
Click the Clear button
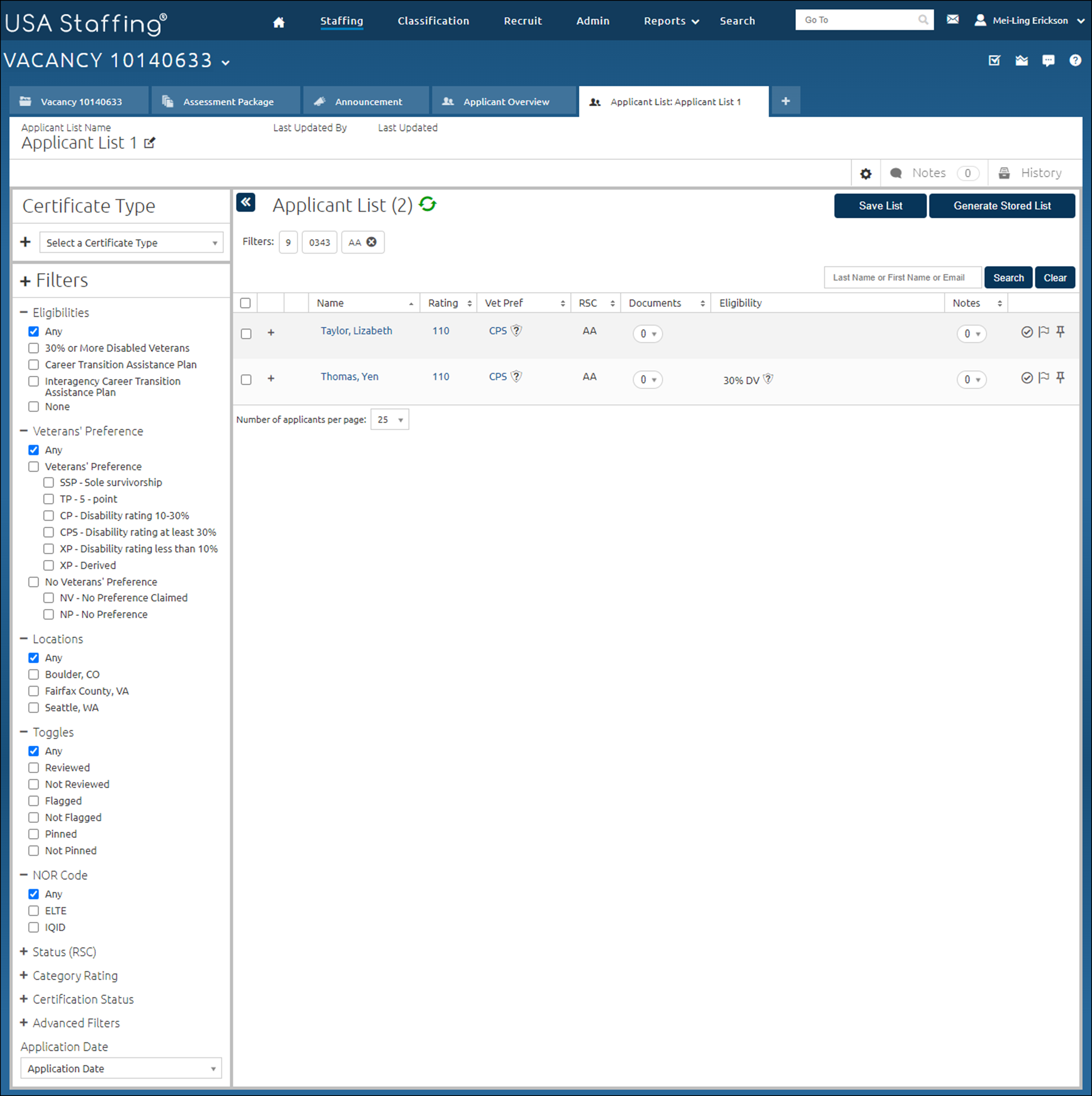tap(1055, 277)
